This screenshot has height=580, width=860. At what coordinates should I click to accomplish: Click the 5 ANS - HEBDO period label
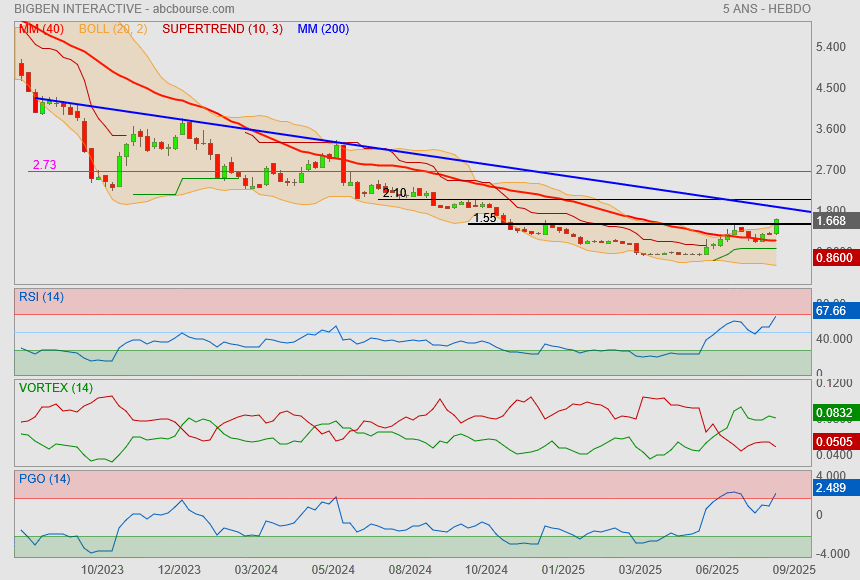coord(766,9)
